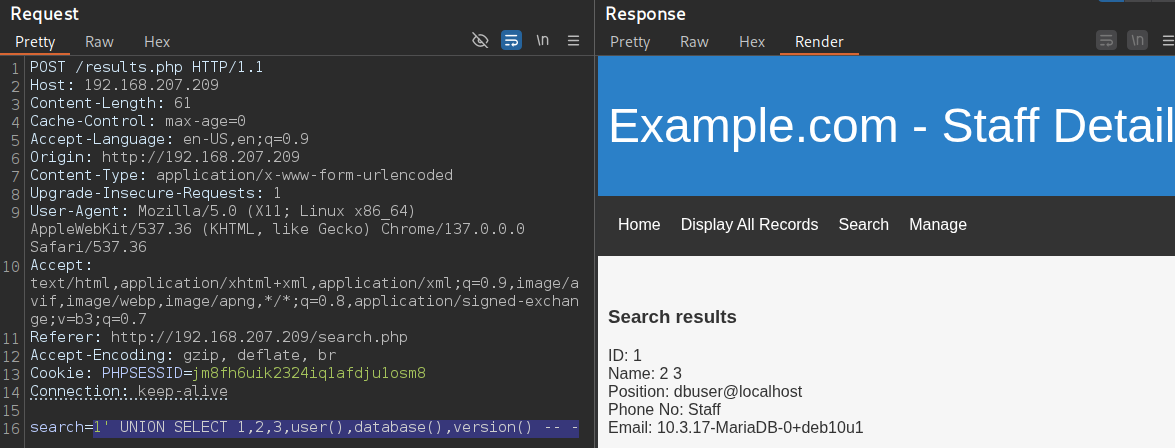Click the Request panel title

pos(44,13)
